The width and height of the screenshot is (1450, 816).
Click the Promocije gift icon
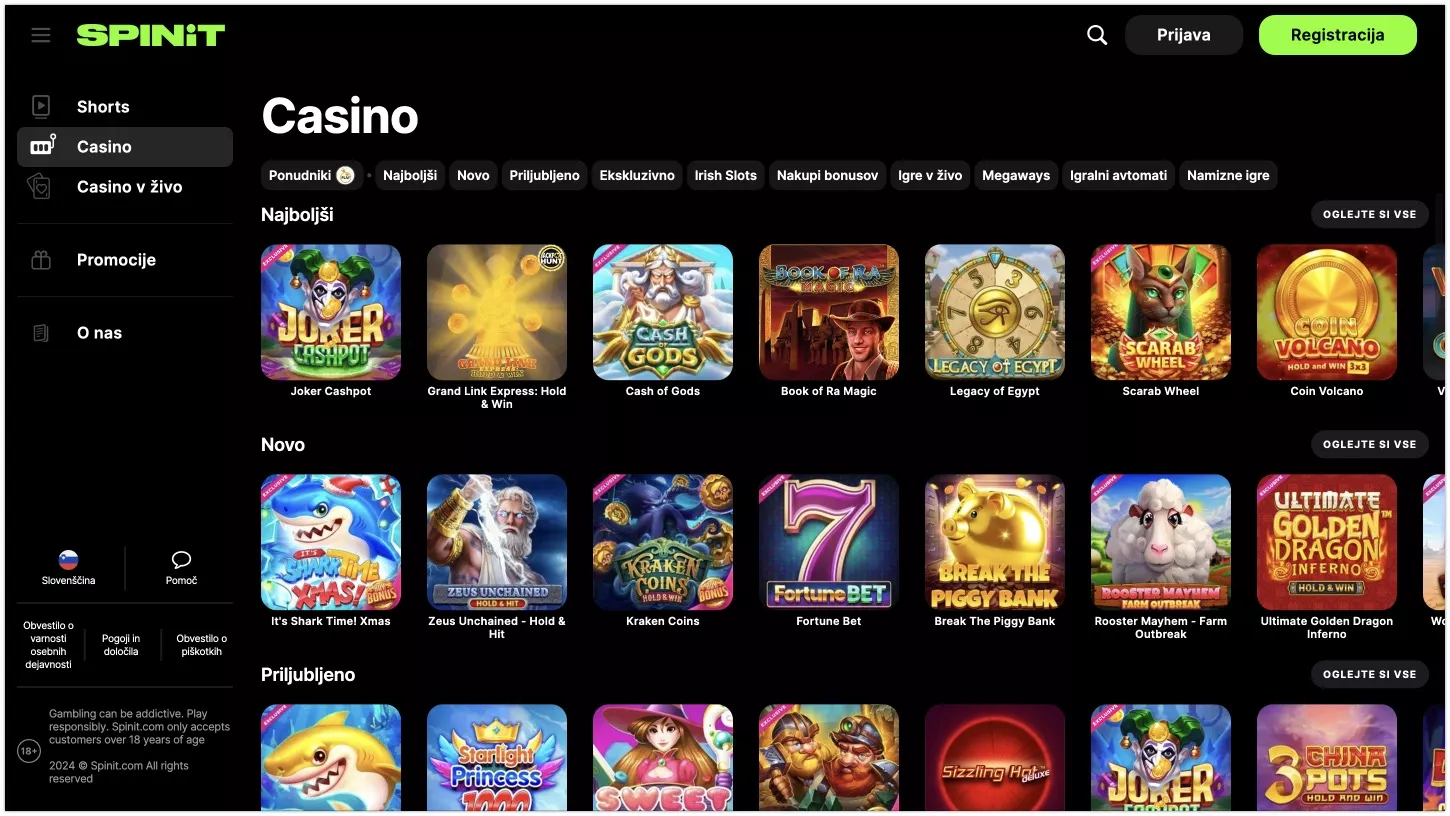[41, 260]
